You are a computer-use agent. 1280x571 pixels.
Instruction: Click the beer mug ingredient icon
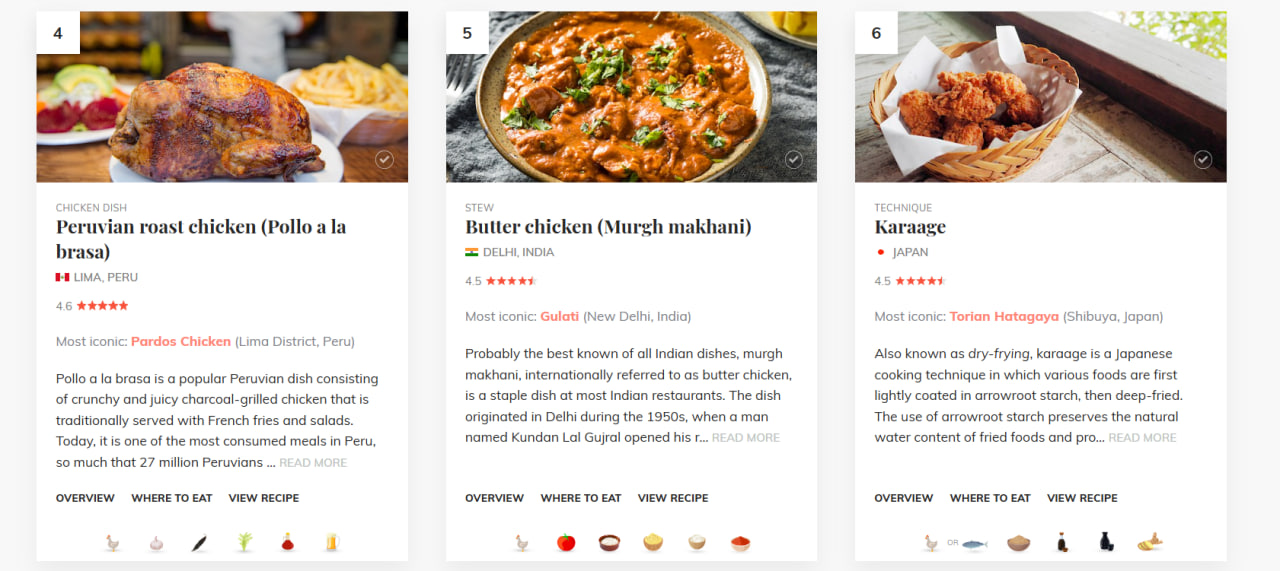(x=332, y=543)
